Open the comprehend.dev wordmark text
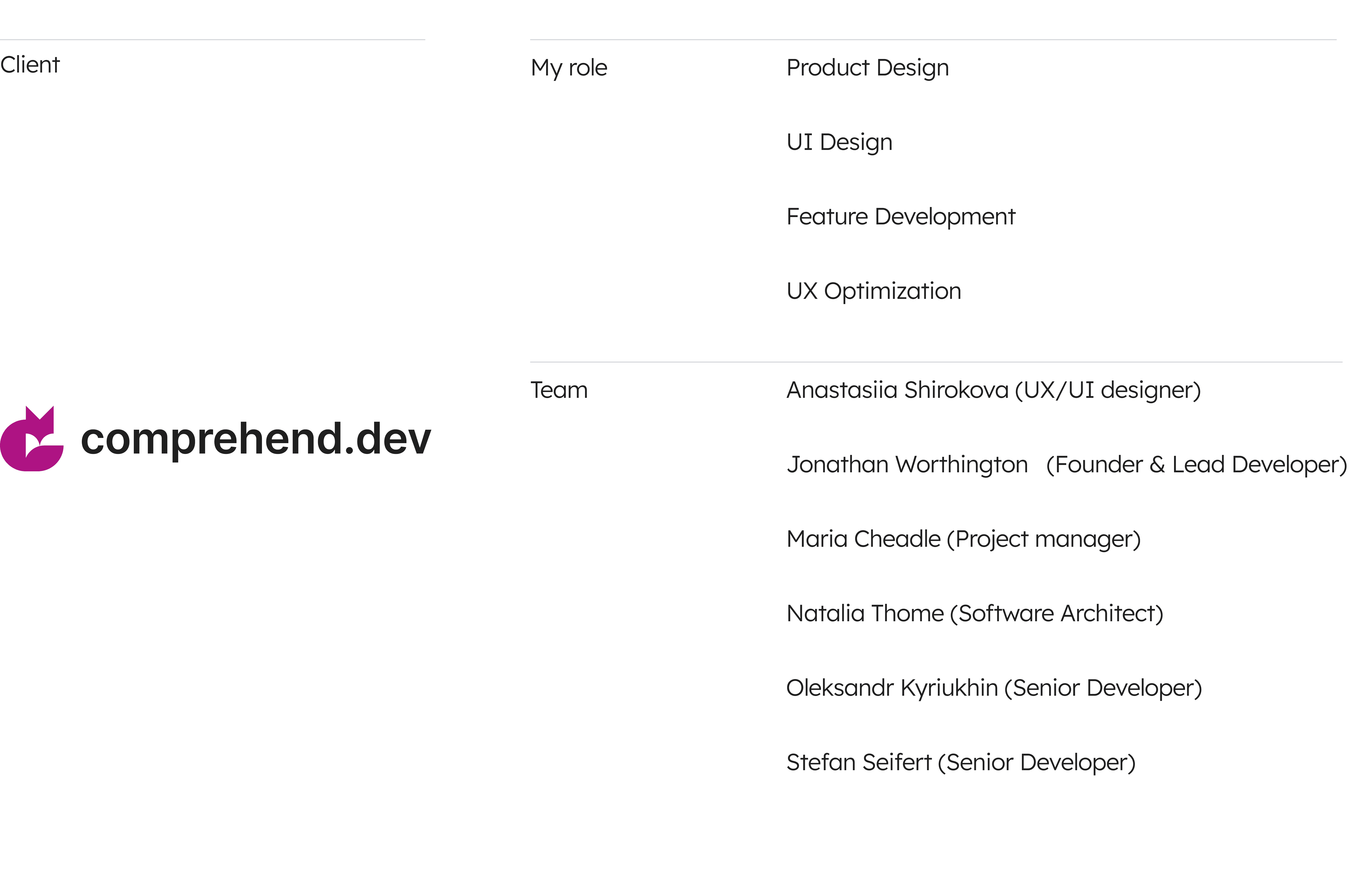The height and width of the screenshot is (877, 1372). click(256, 439)
